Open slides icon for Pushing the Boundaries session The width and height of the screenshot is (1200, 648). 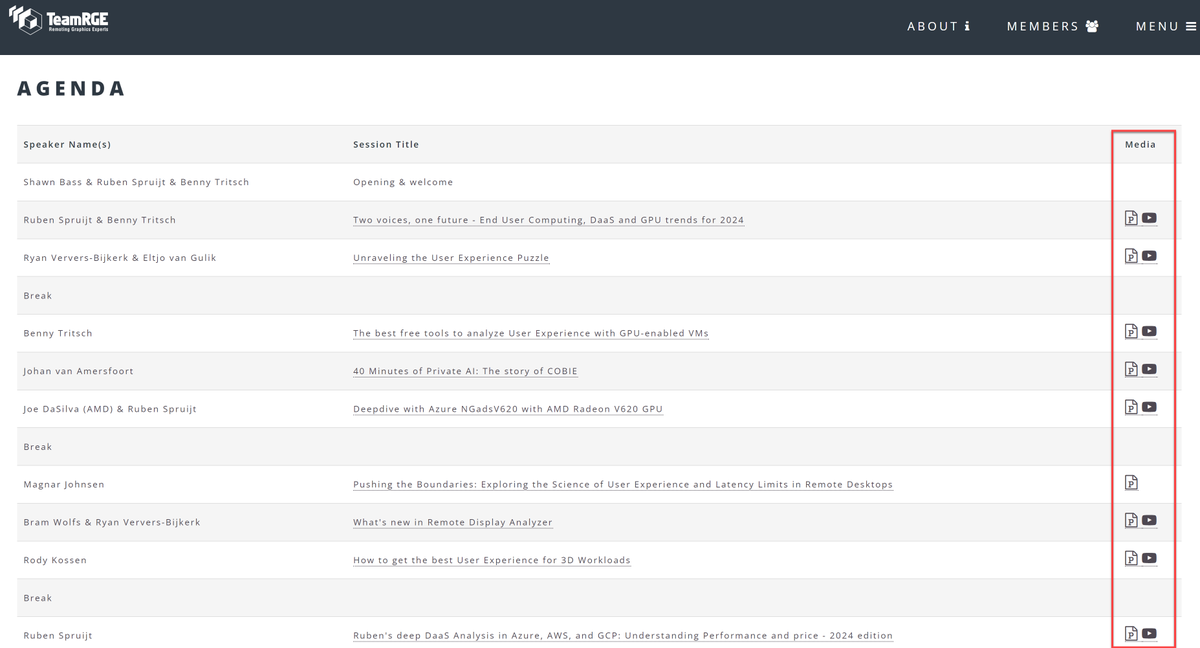pos(1131,483)
